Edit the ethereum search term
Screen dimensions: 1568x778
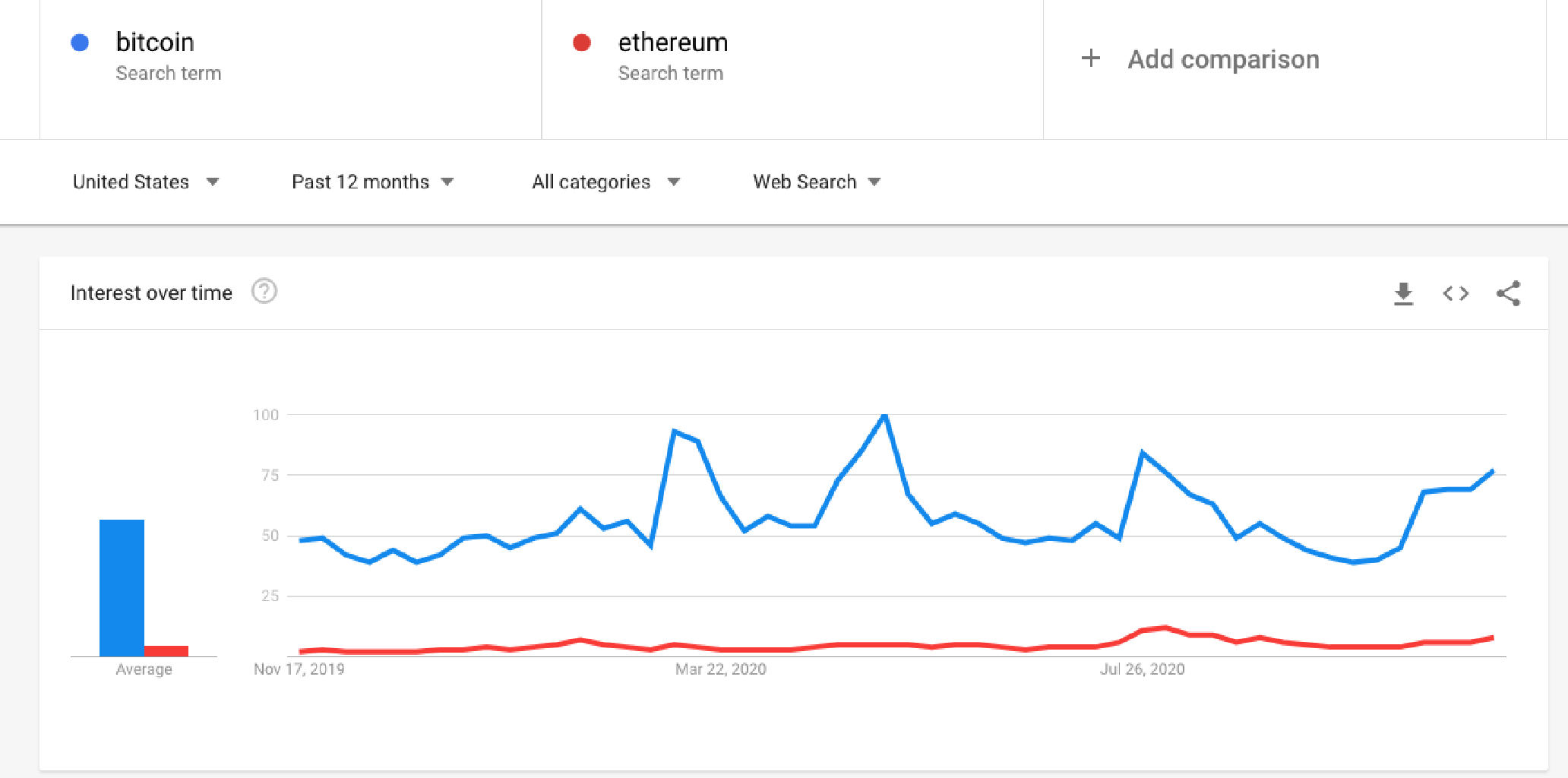coord(673,42)
